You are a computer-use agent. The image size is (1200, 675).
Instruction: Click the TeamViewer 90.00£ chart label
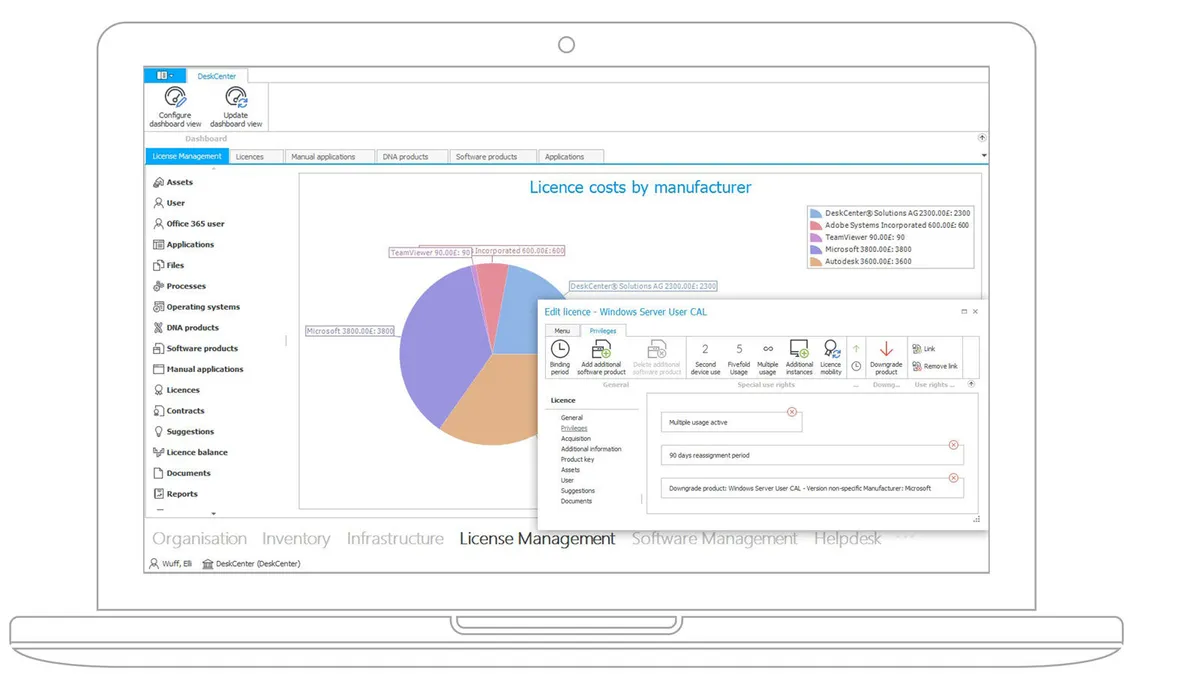(431, 253)
